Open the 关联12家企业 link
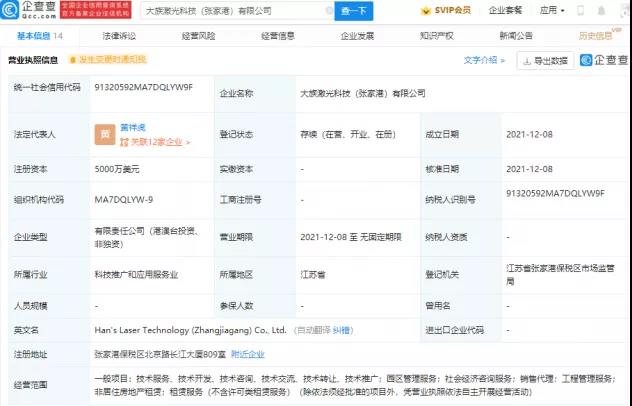Viewport: 632px width, 406px height. click(155, 142)
